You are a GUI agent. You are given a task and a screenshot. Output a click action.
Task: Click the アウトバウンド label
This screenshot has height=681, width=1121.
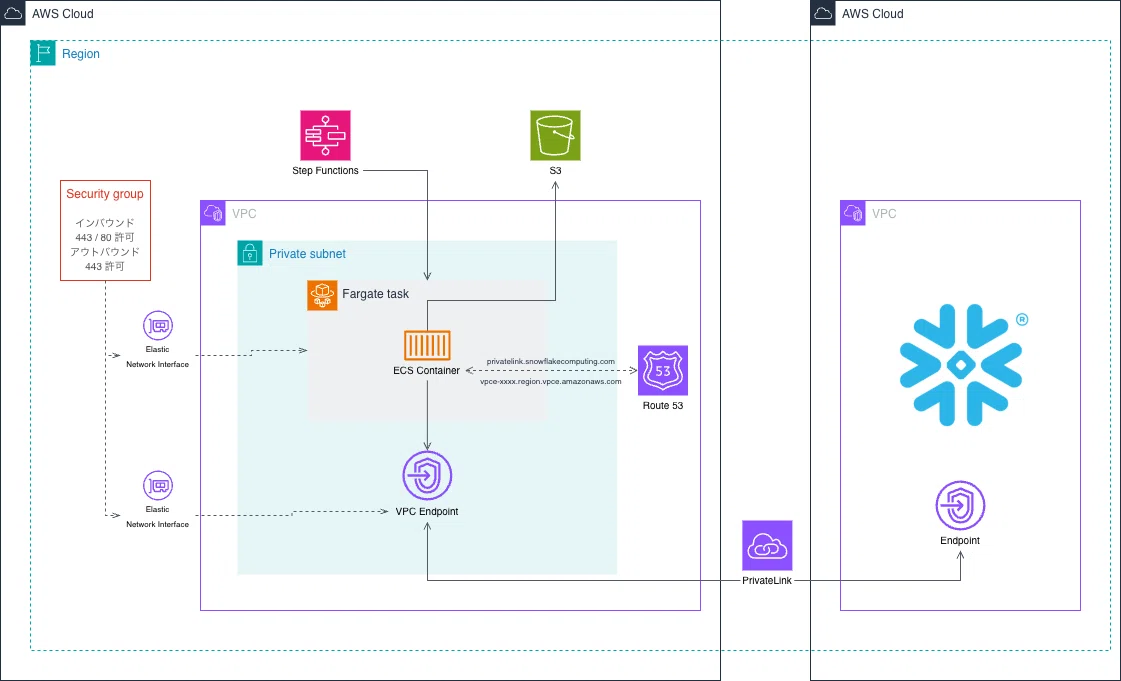pos(105,252)
